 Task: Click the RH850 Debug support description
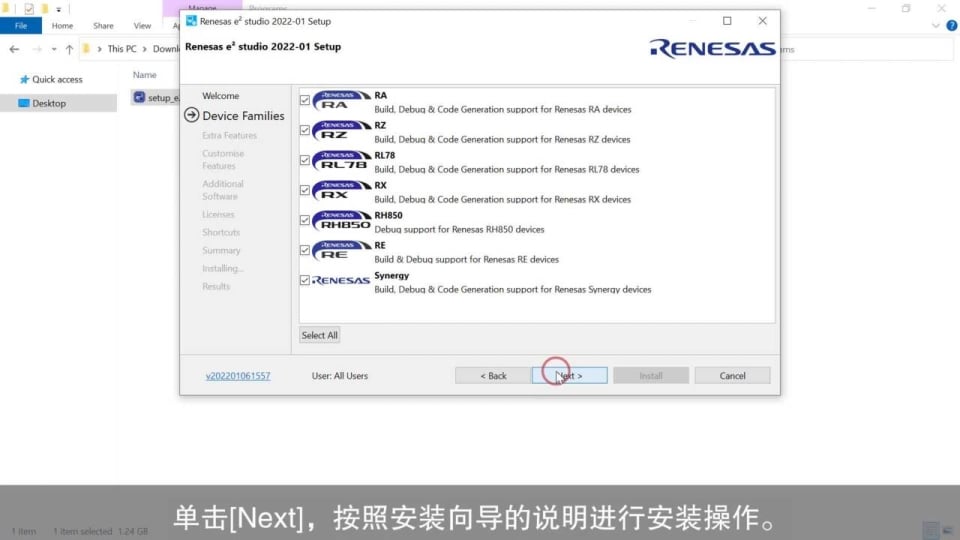tap(459, 230)
